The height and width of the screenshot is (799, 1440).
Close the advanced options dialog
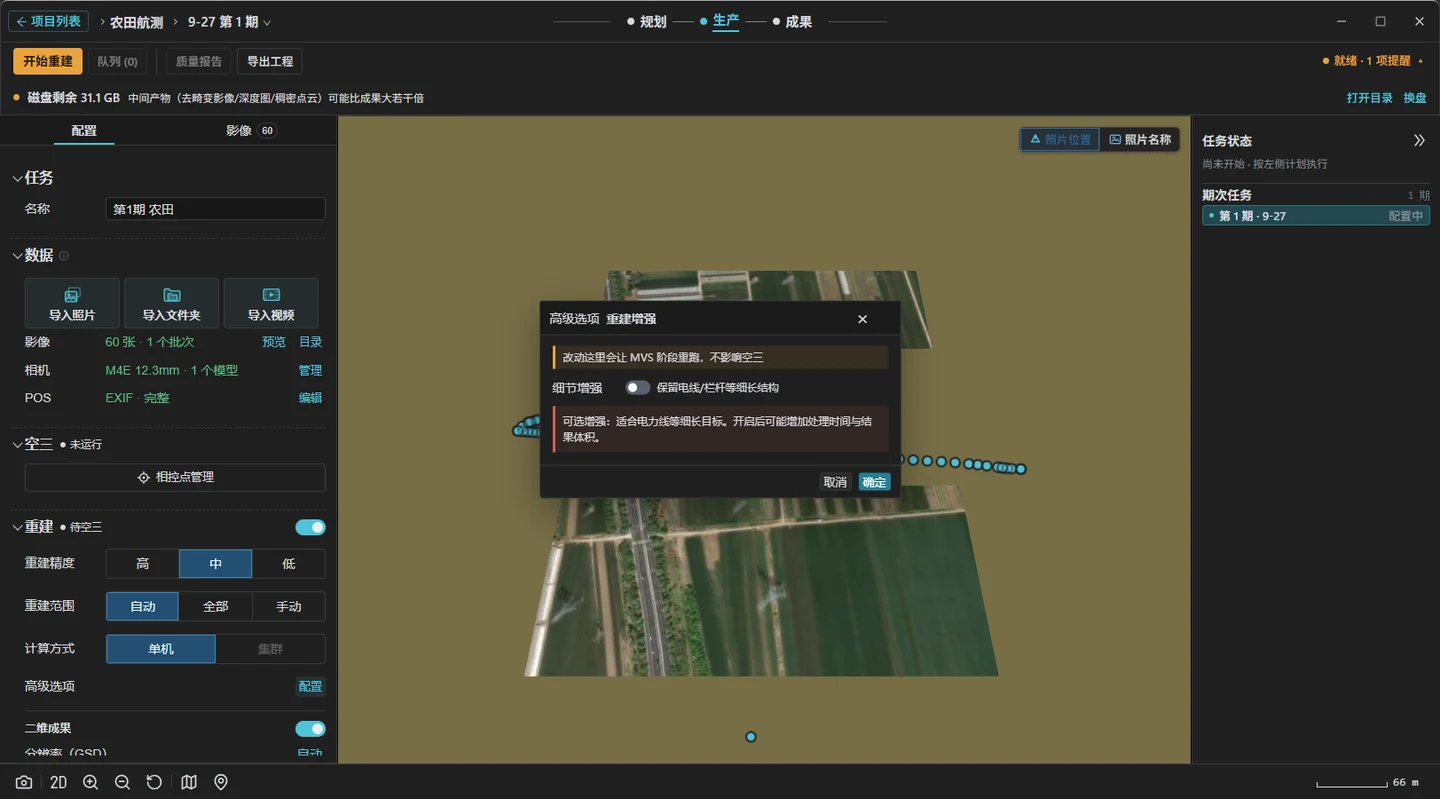(862, 319)
